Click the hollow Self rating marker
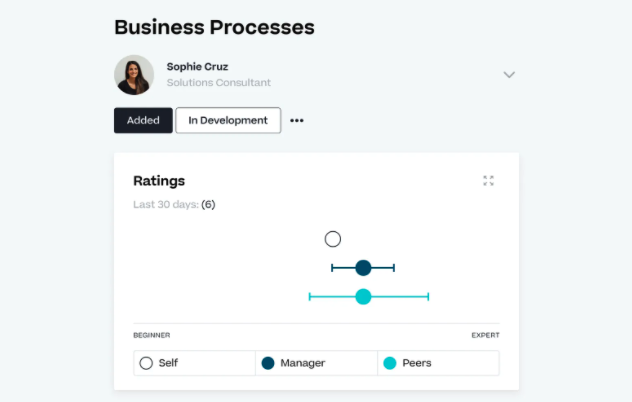This screenshot has height=402, width=632. pyautogui.click(x=333, y=239)
